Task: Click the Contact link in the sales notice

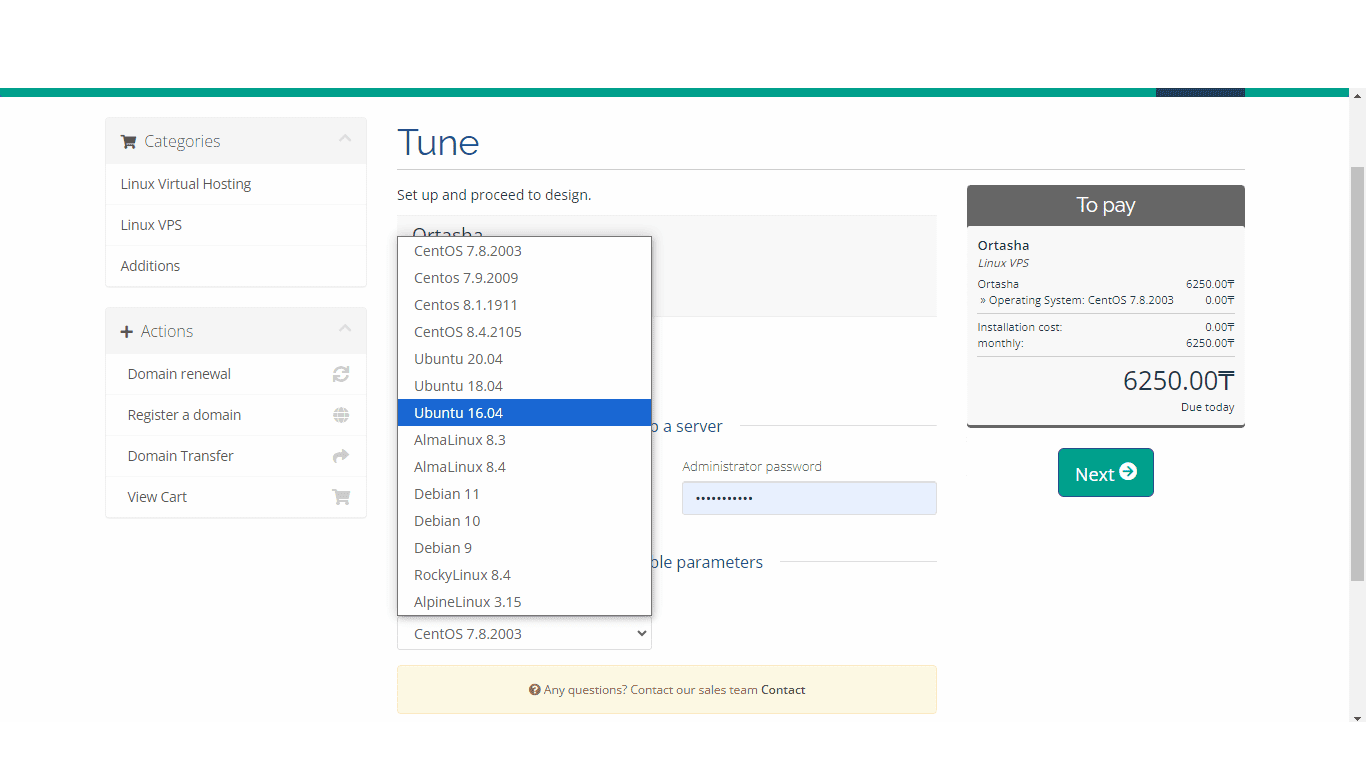Action: point(783,690)
